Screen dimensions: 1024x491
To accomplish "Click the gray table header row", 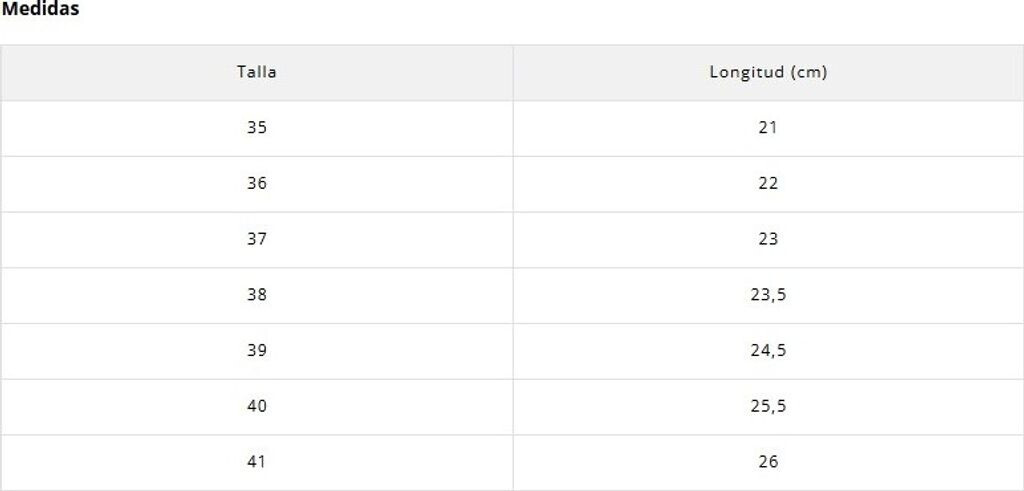I will point(400,72).
